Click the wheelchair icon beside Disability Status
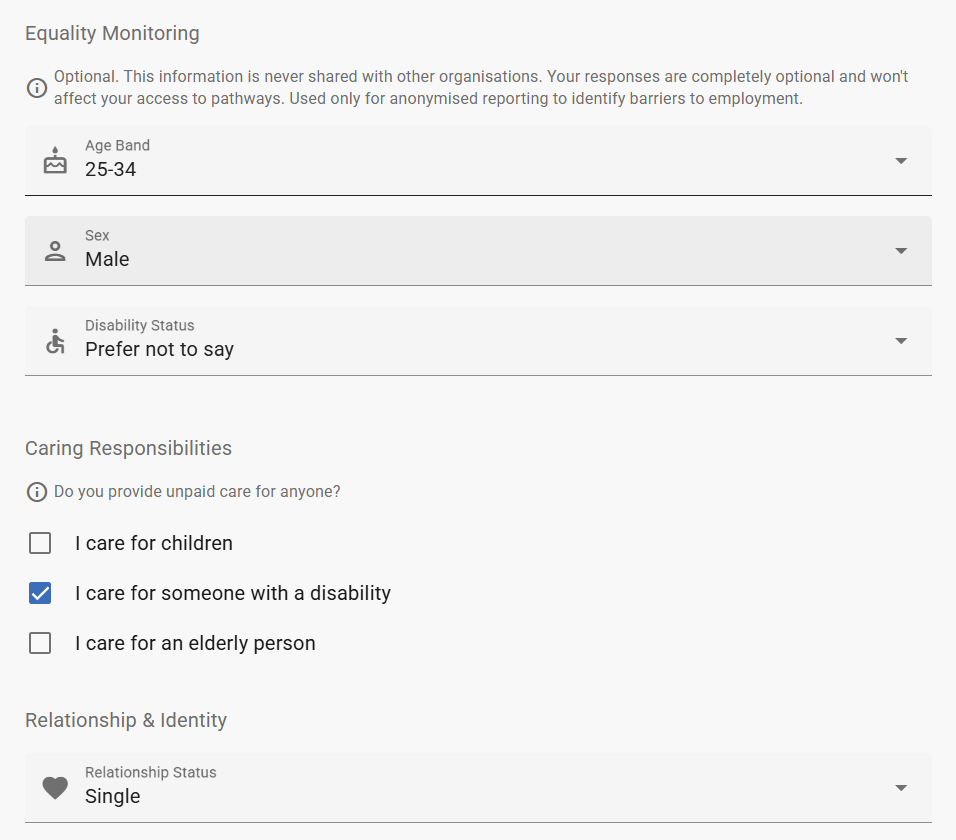The width and height of the screenshot is (956, 840). pyautogui.click(x=55, y=341)
